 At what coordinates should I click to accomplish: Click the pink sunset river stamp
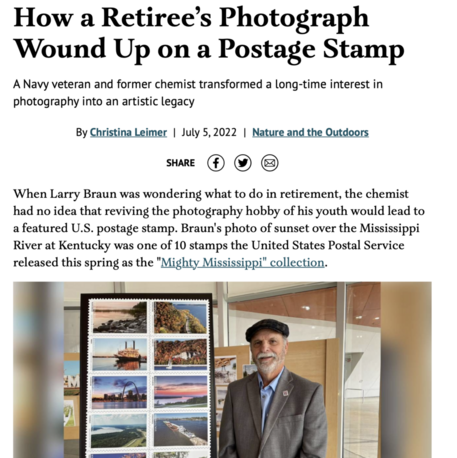[x=180, y=391]
